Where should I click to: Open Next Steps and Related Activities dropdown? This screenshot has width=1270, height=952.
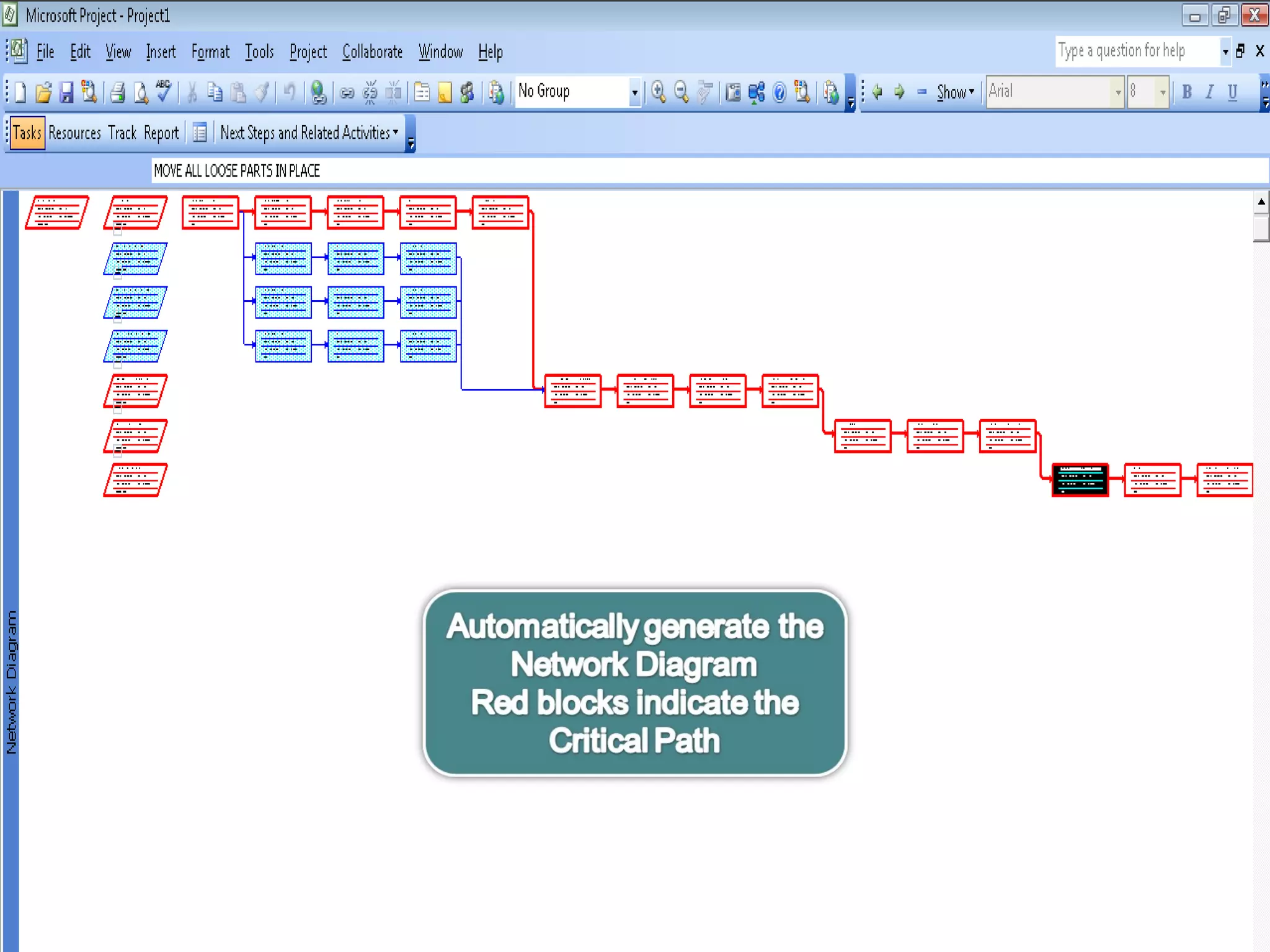(x=309, y=133)
